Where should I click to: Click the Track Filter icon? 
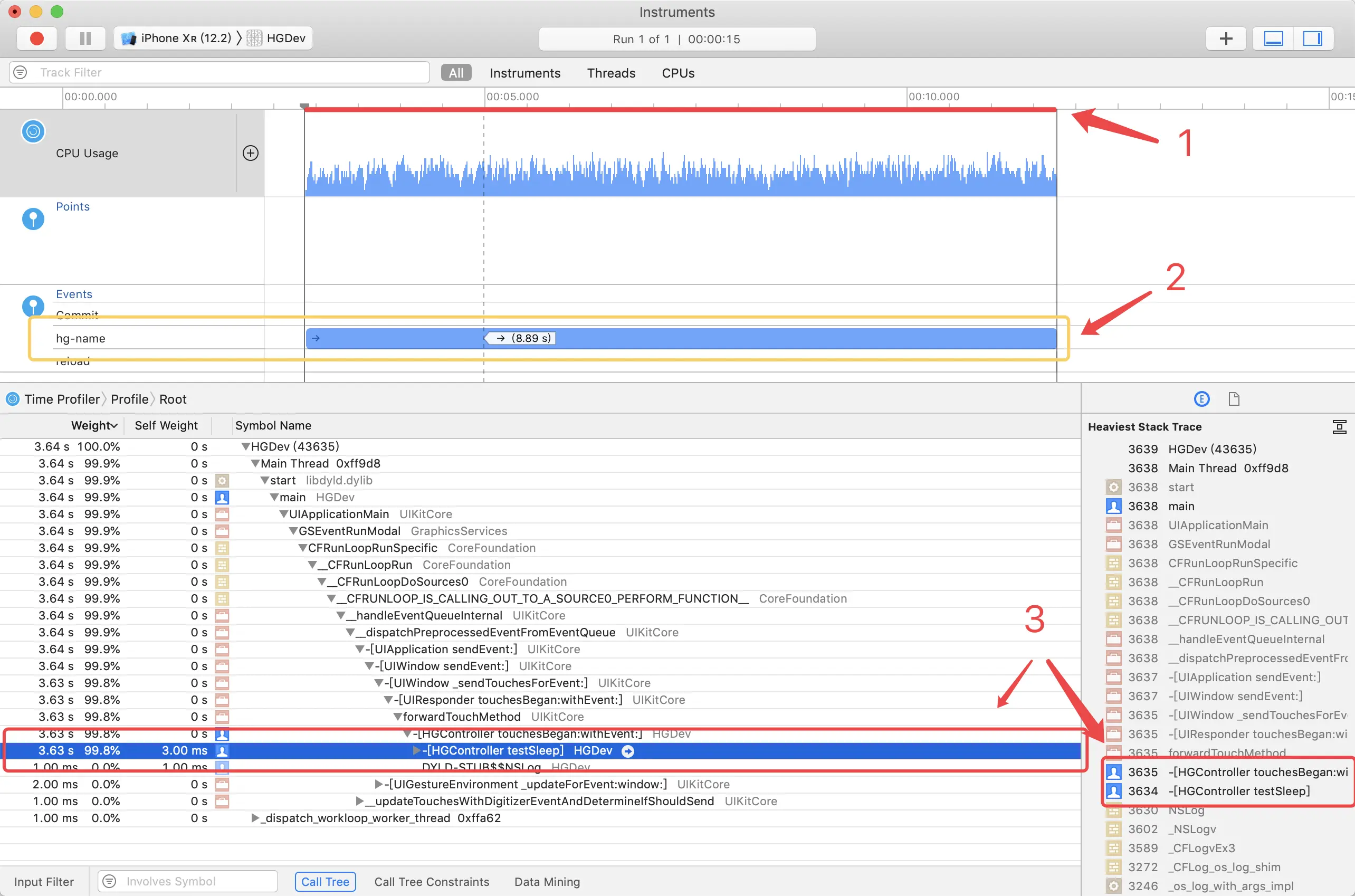point(21,73)
